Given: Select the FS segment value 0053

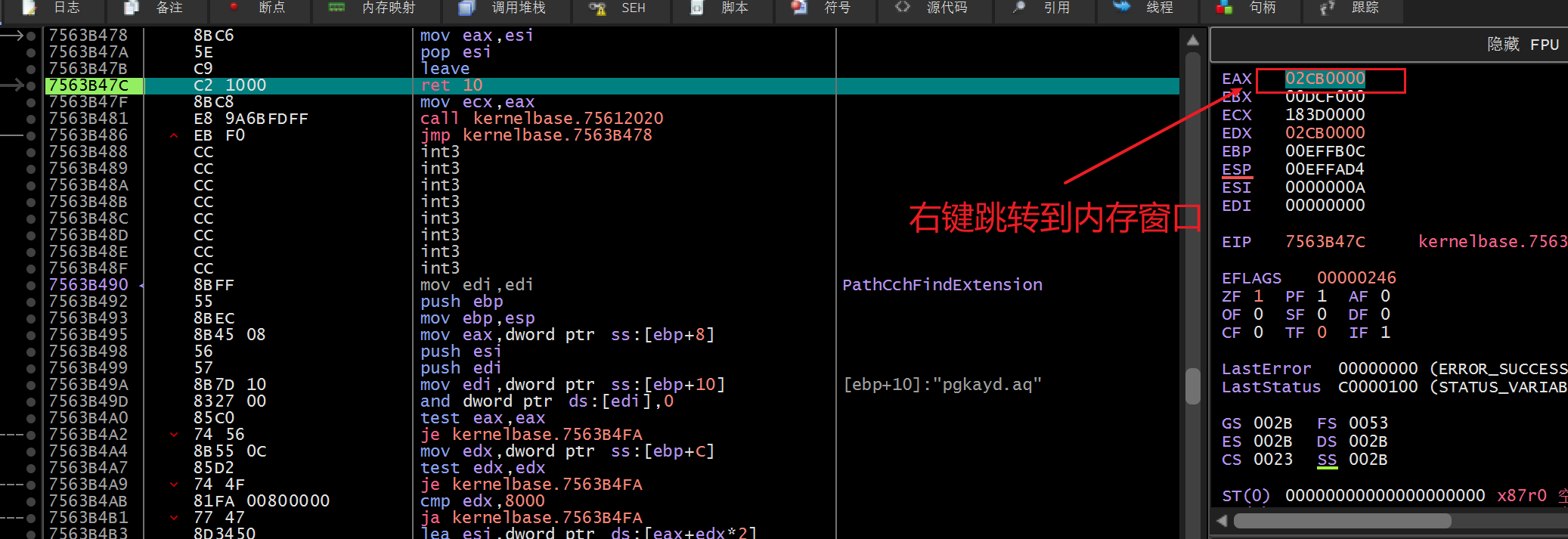Looking at the screenshot, I should [1368, 423].
